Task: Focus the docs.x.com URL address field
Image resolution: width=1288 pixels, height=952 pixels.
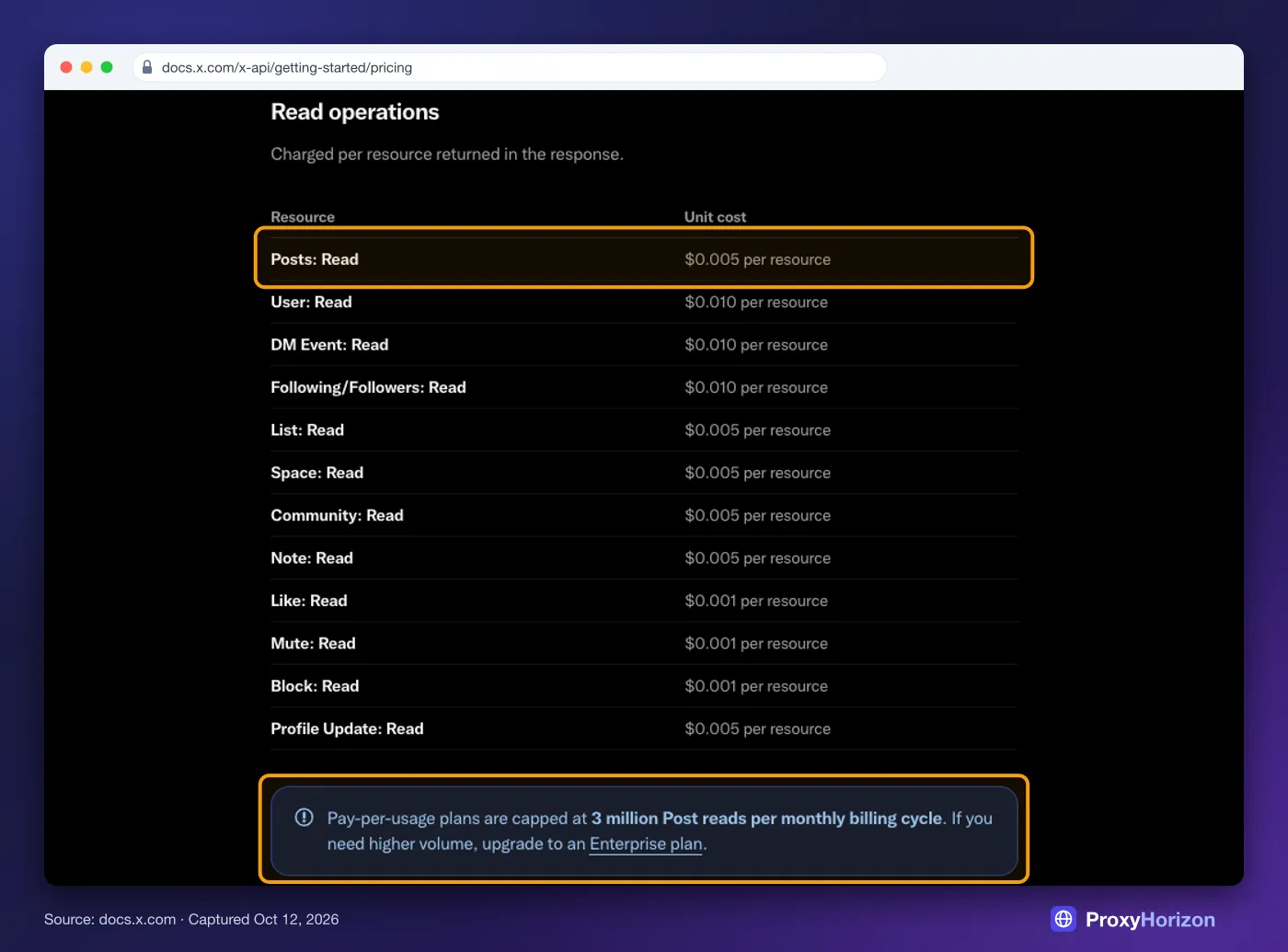Action: pyautogui.click(x=510, y=67)
